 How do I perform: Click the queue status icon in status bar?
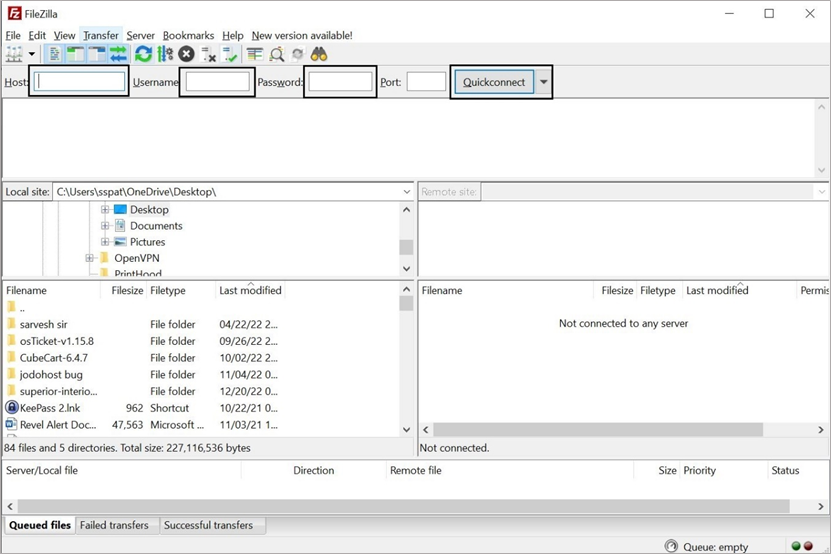pos(671,546)
